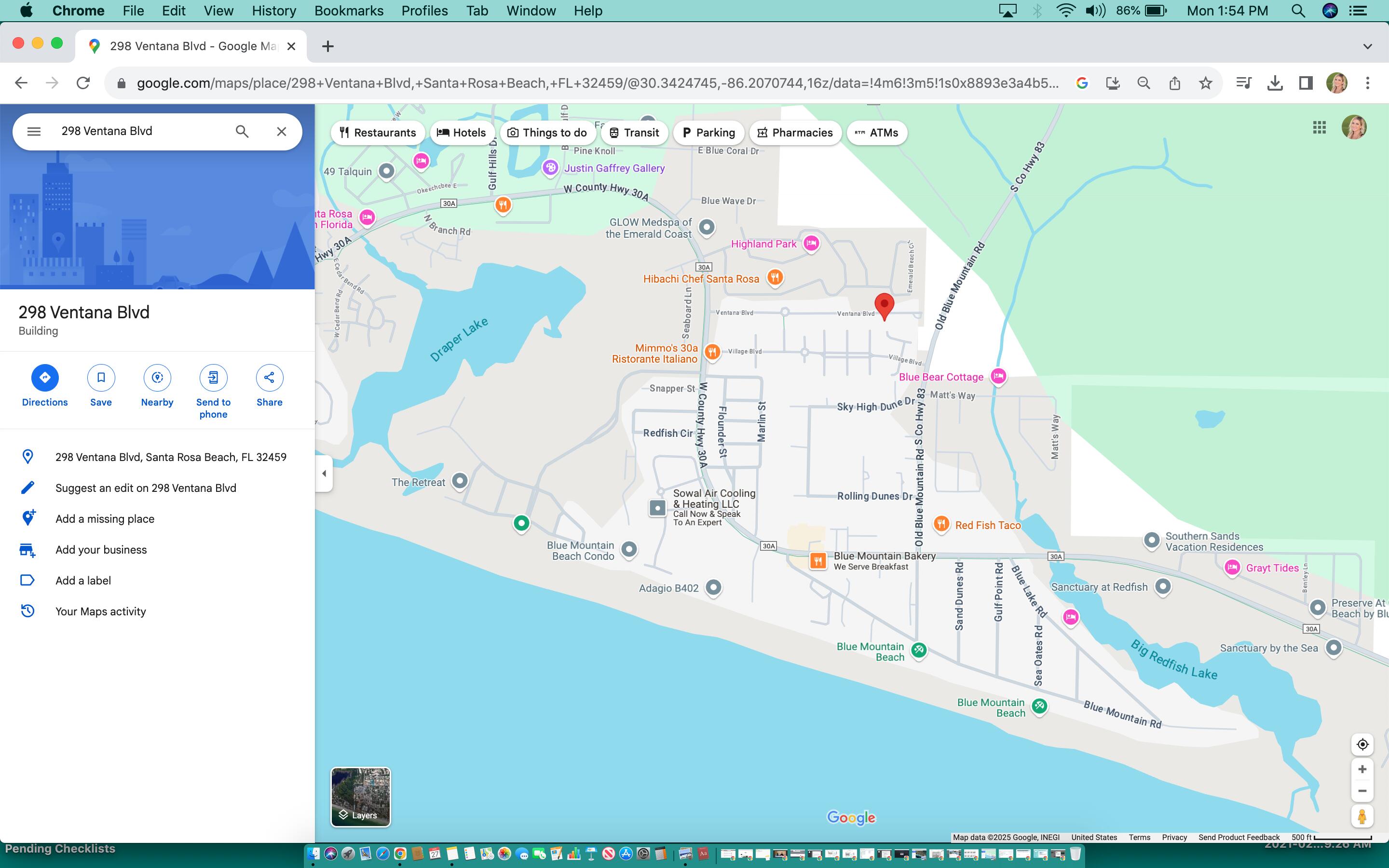Show ATMs on the map
1389x868 pixels.
point(876,133)
